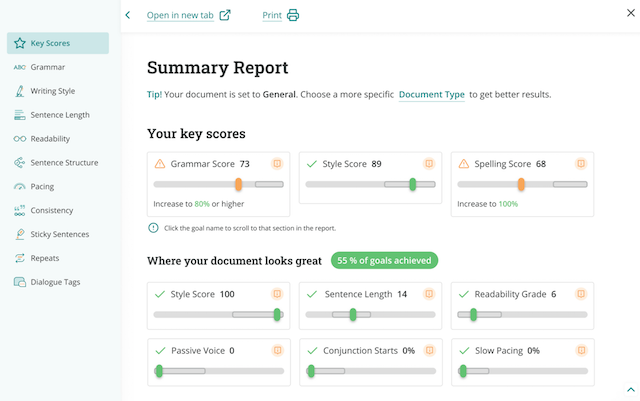Click the Sticky Sentences icon

point(20,235)
